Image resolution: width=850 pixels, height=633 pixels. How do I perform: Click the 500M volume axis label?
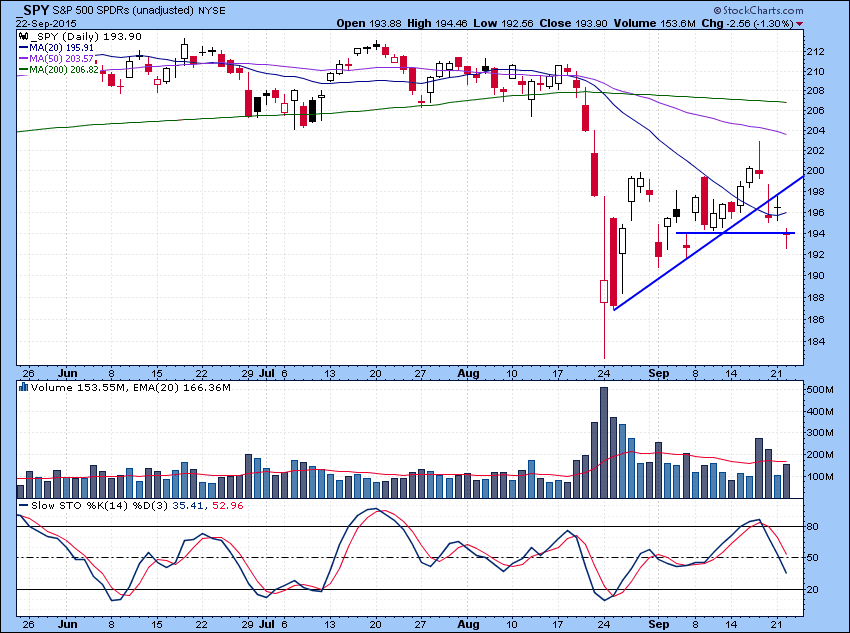[821, 390]
